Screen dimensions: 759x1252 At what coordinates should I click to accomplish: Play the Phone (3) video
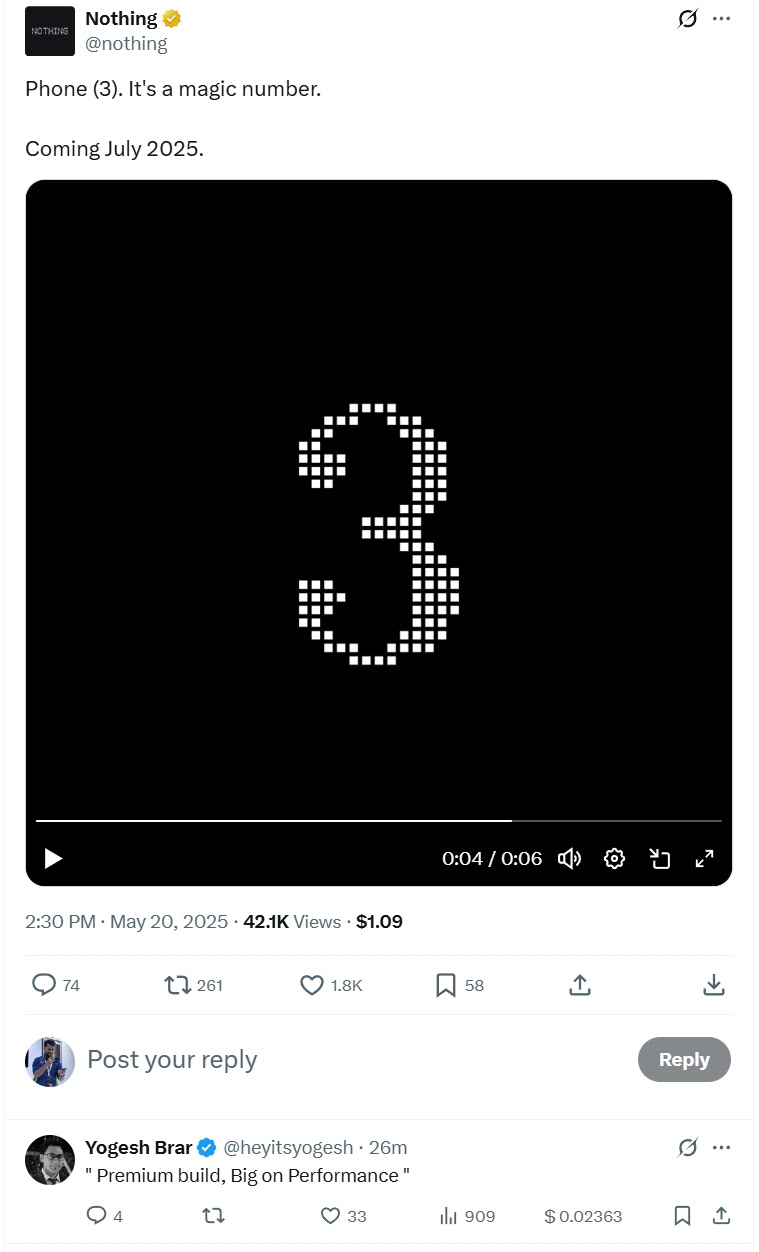(x=54, y=858)
